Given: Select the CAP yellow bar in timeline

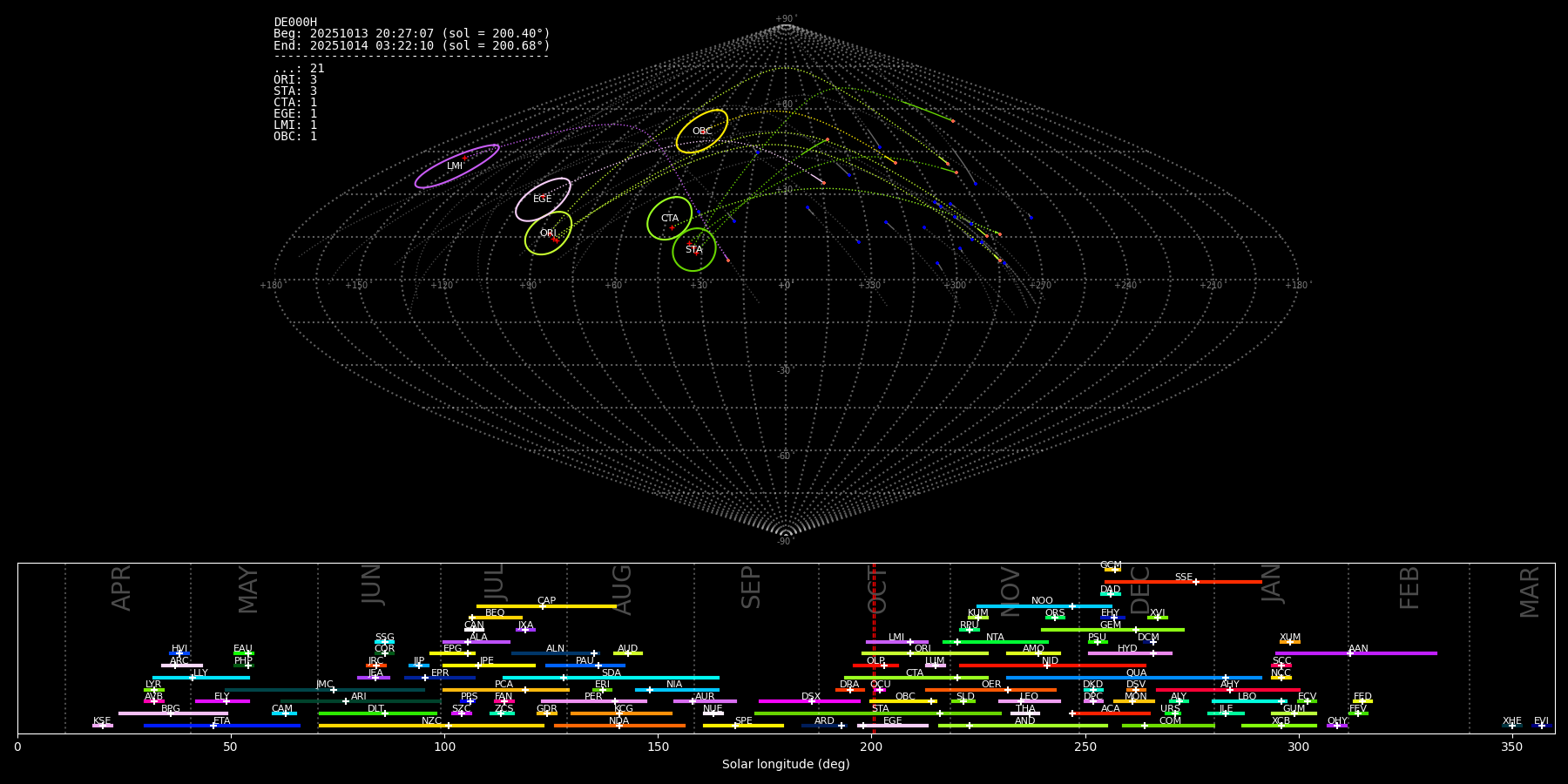Looking at the screenshot, I should (546, 606).
